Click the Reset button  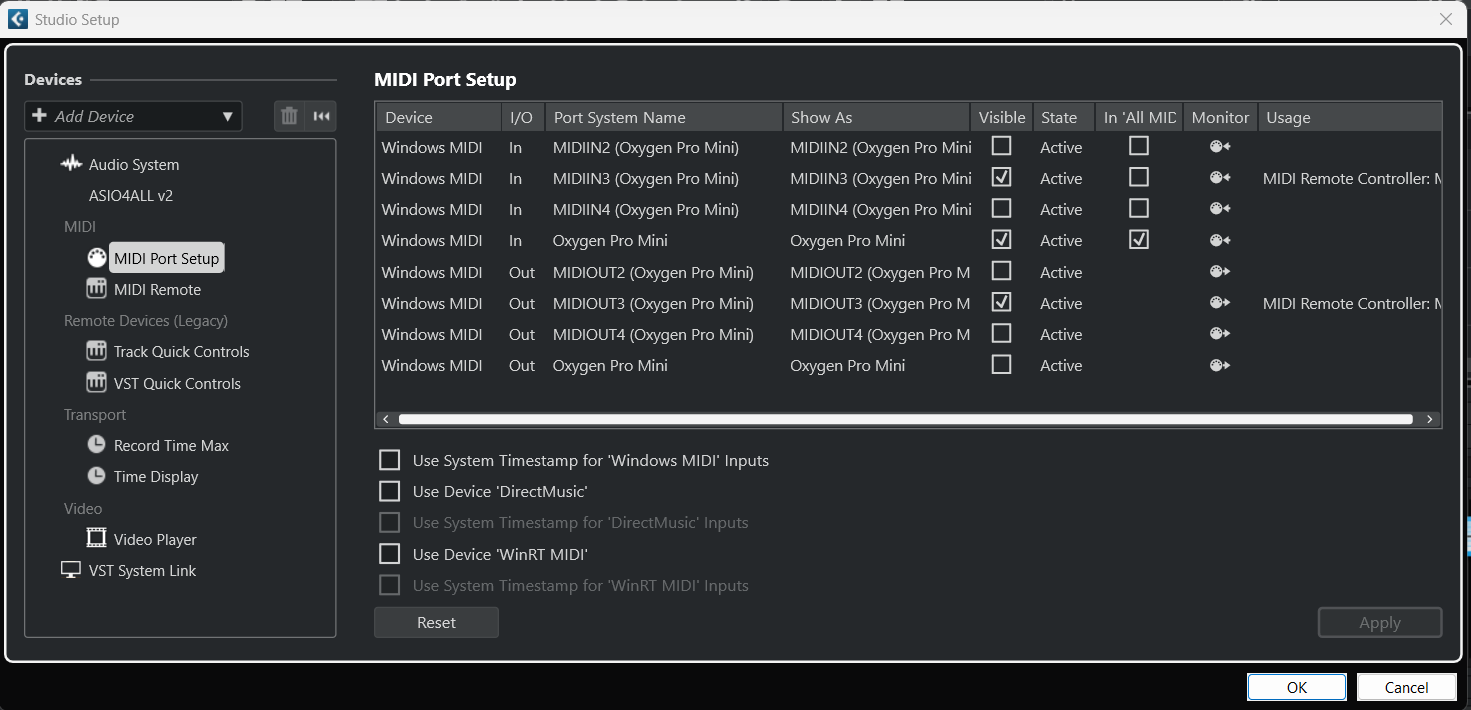(x=436, y=622)
